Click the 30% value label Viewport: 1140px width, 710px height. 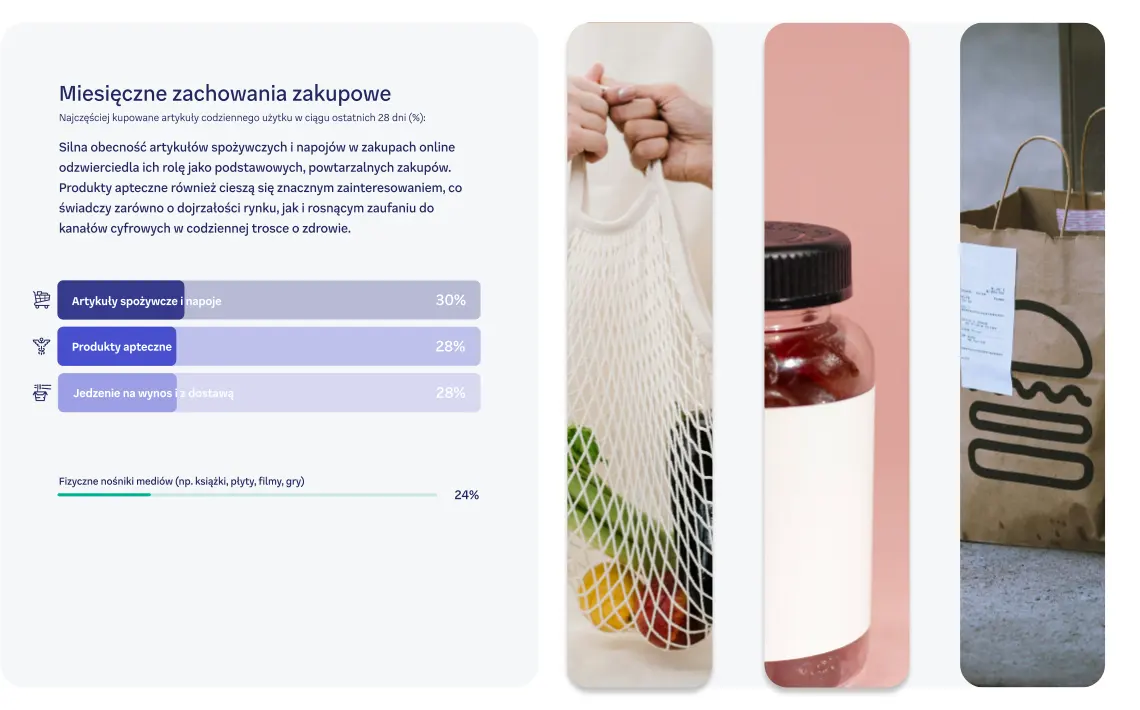pyautogui.click(x=451, y=300)
